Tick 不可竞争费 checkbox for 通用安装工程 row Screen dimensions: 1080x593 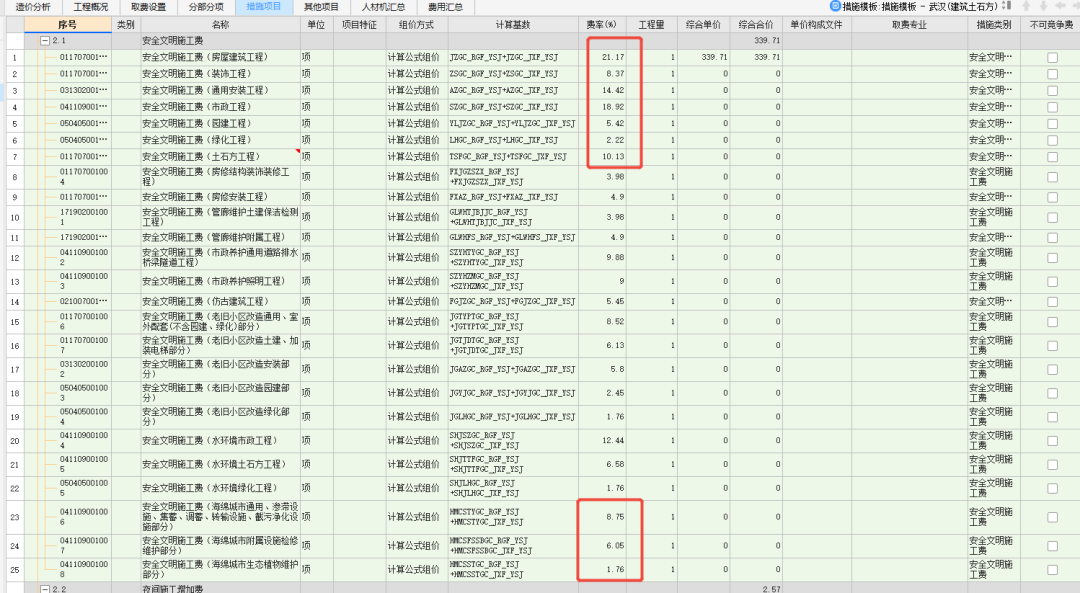click(1052, 90)
